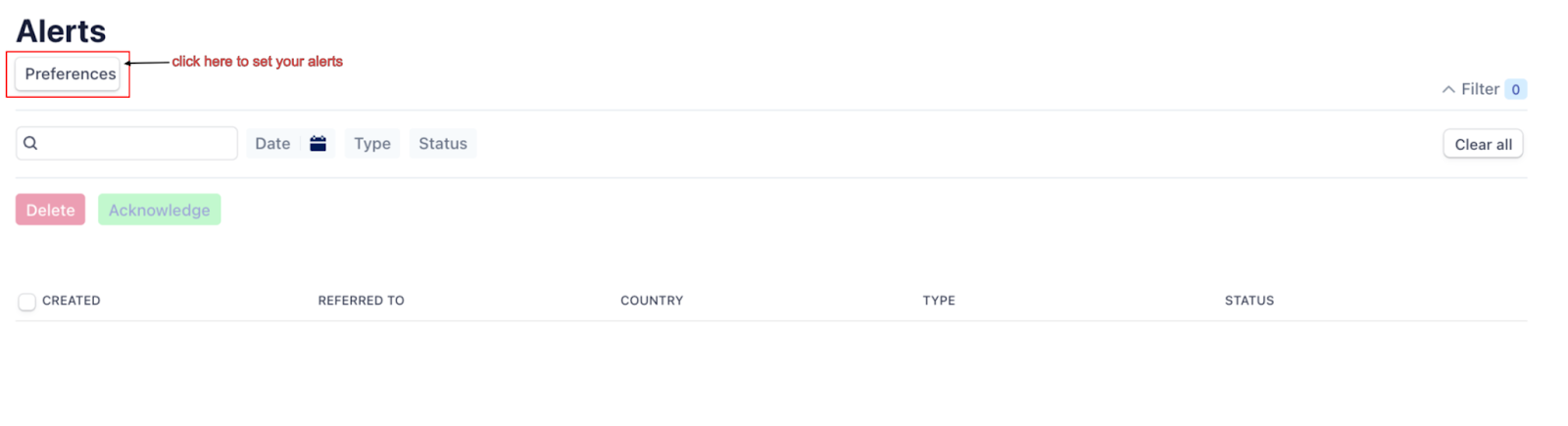Click the Filter count badge
This screenshot has width=1568, height=426.
(x=1515, y=89)
